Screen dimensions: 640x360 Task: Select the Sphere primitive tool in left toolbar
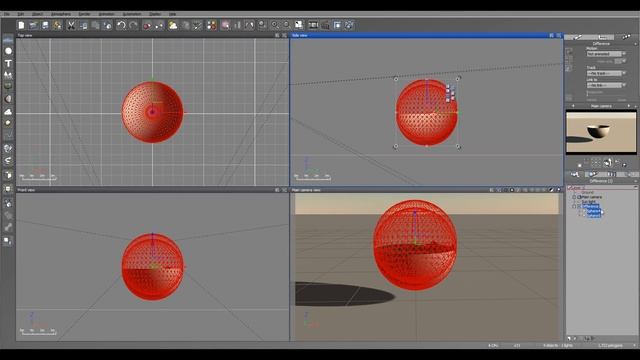8,51
